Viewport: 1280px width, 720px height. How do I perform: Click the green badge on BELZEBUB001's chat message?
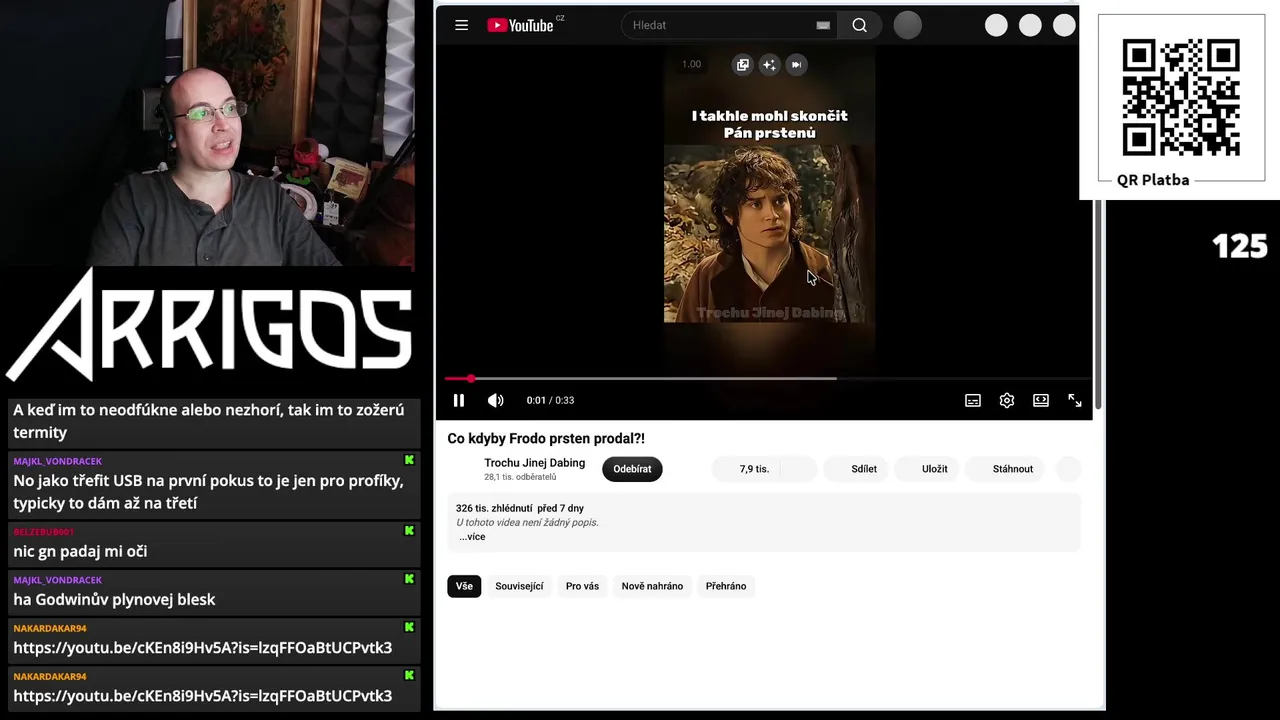[x=409, y=531]
